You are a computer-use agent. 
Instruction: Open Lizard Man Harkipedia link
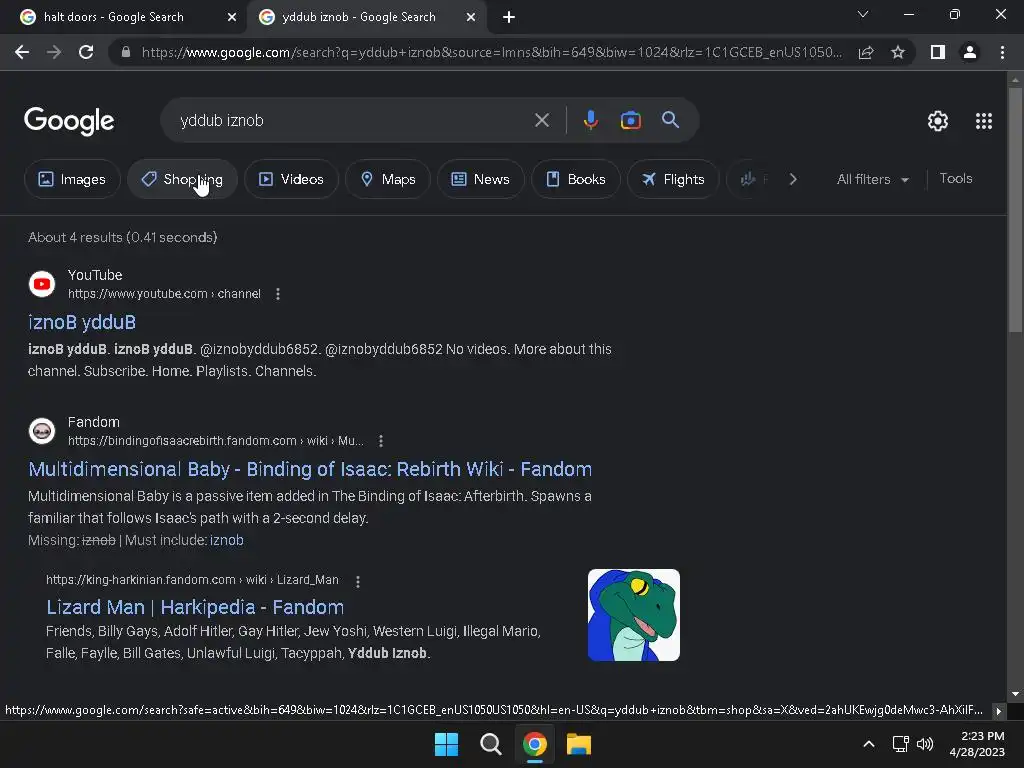(195, 607)
